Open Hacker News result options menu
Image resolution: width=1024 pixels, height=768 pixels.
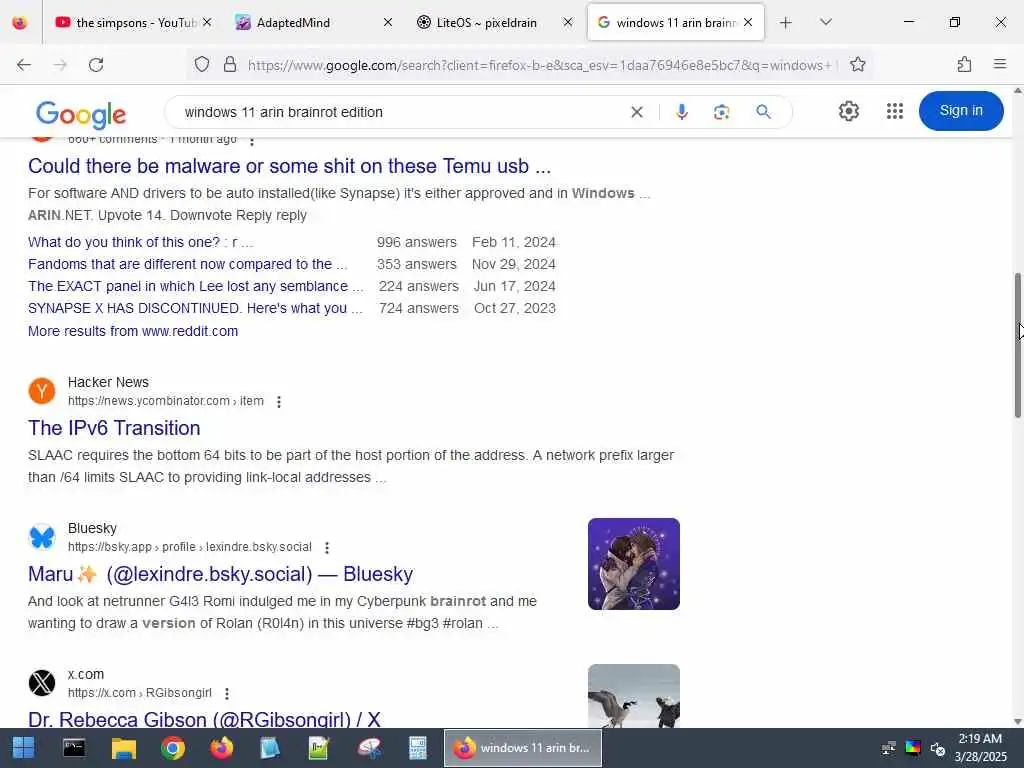point(279,402)
